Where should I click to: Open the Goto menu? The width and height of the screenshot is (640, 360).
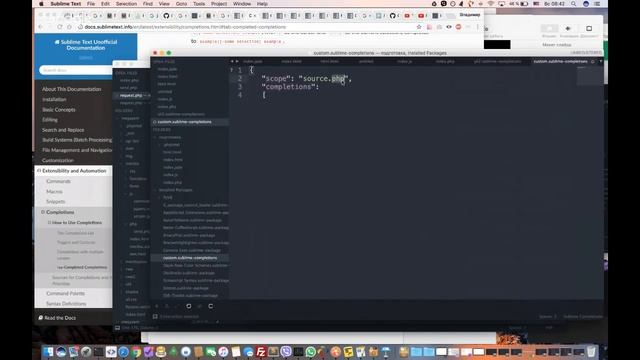tap(181, 4)
